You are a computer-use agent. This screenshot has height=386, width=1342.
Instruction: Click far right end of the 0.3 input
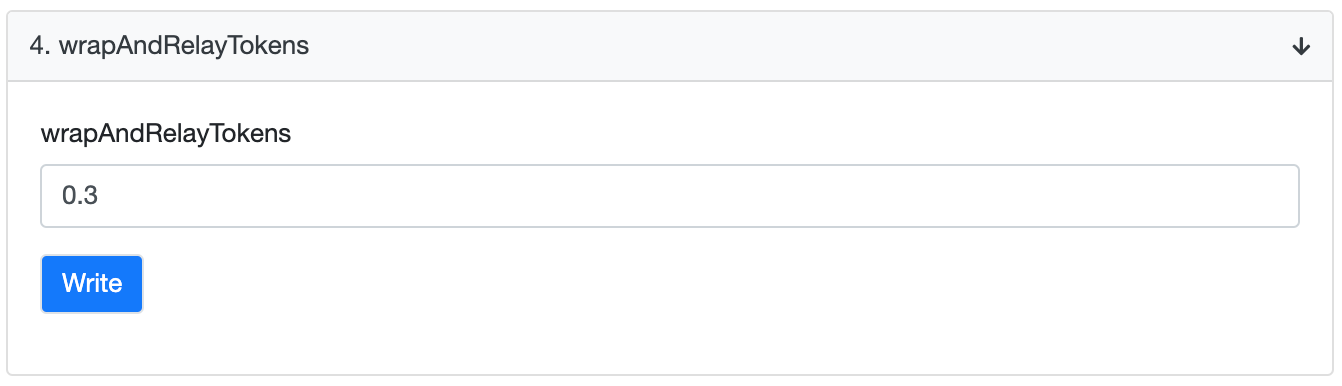(1280, 196)
